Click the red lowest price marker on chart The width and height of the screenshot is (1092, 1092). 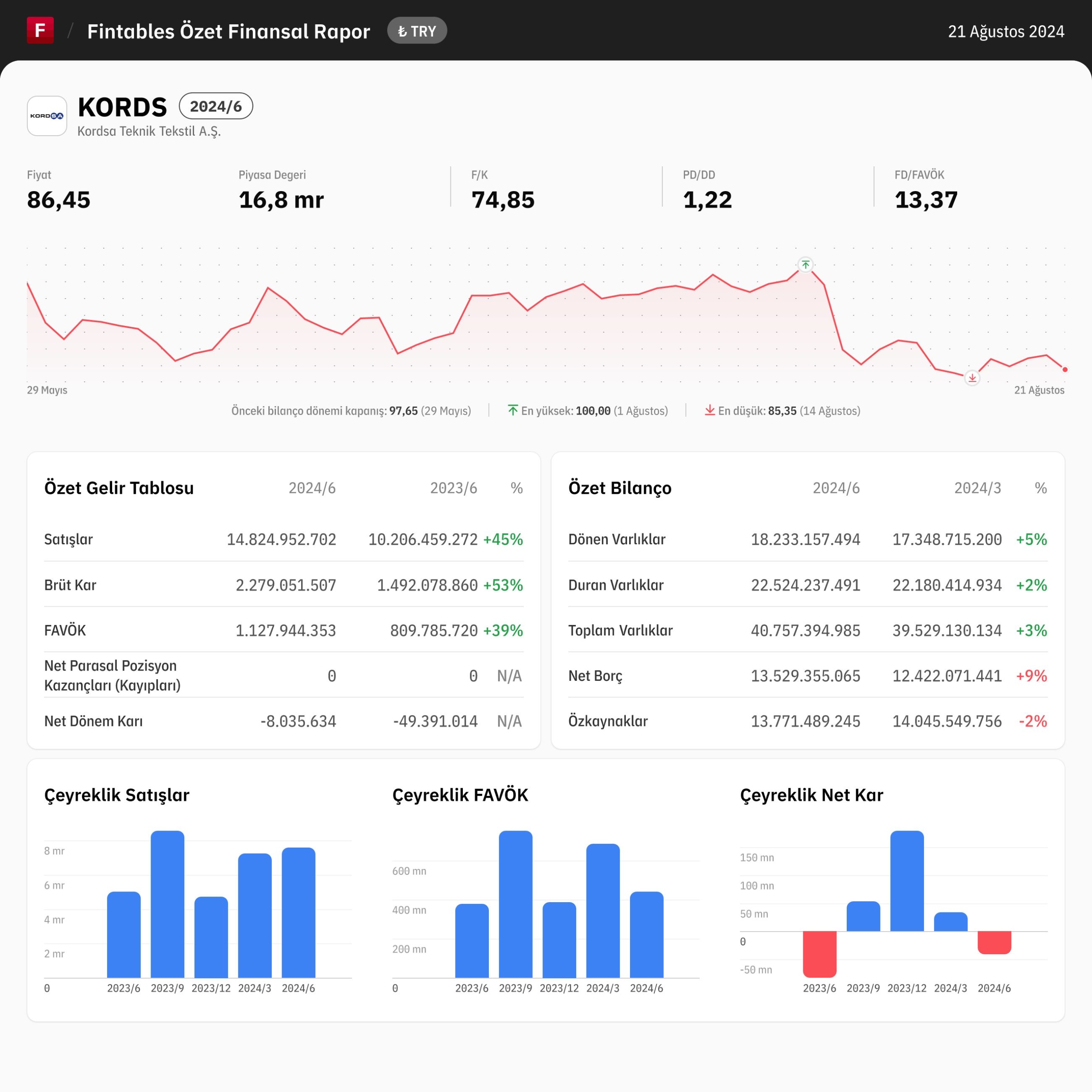click(x=972, y=378)
